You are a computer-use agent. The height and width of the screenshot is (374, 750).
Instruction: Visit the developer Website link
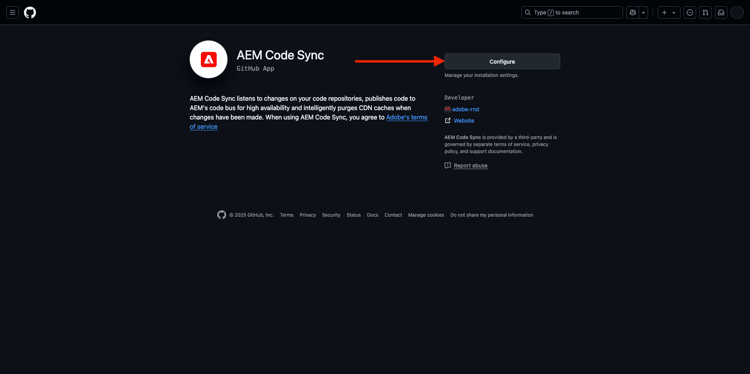click(x=463, y=121)
